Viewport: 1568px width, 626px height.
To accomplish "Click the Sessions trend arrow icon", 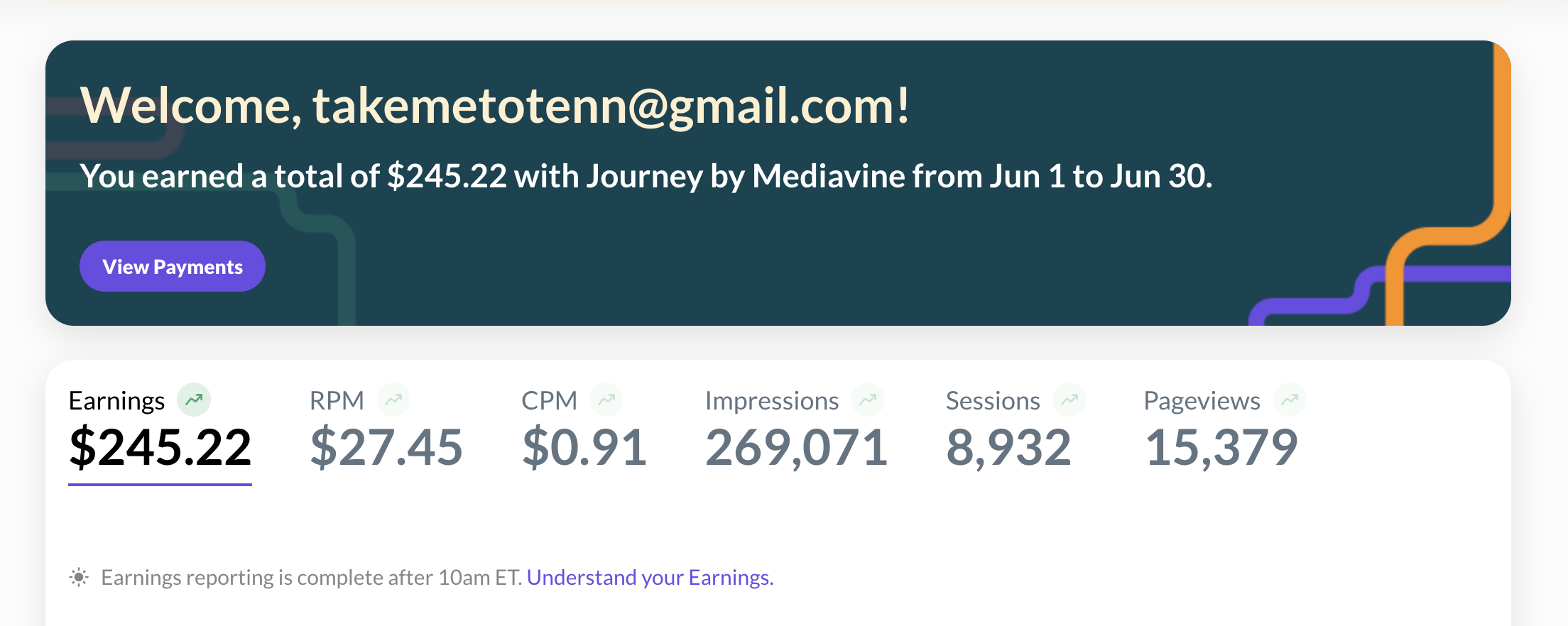I will click(1069, 400).
